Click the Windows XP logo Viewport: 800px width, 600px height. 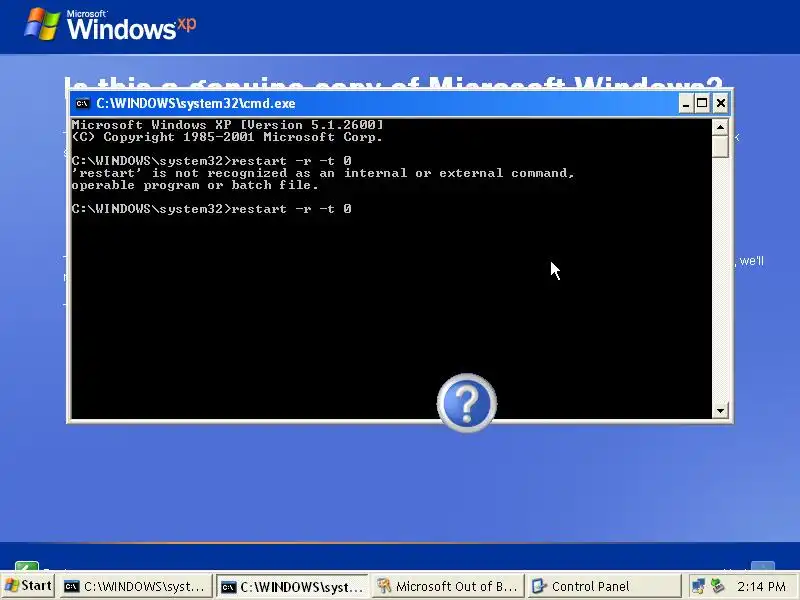[110, 25]
